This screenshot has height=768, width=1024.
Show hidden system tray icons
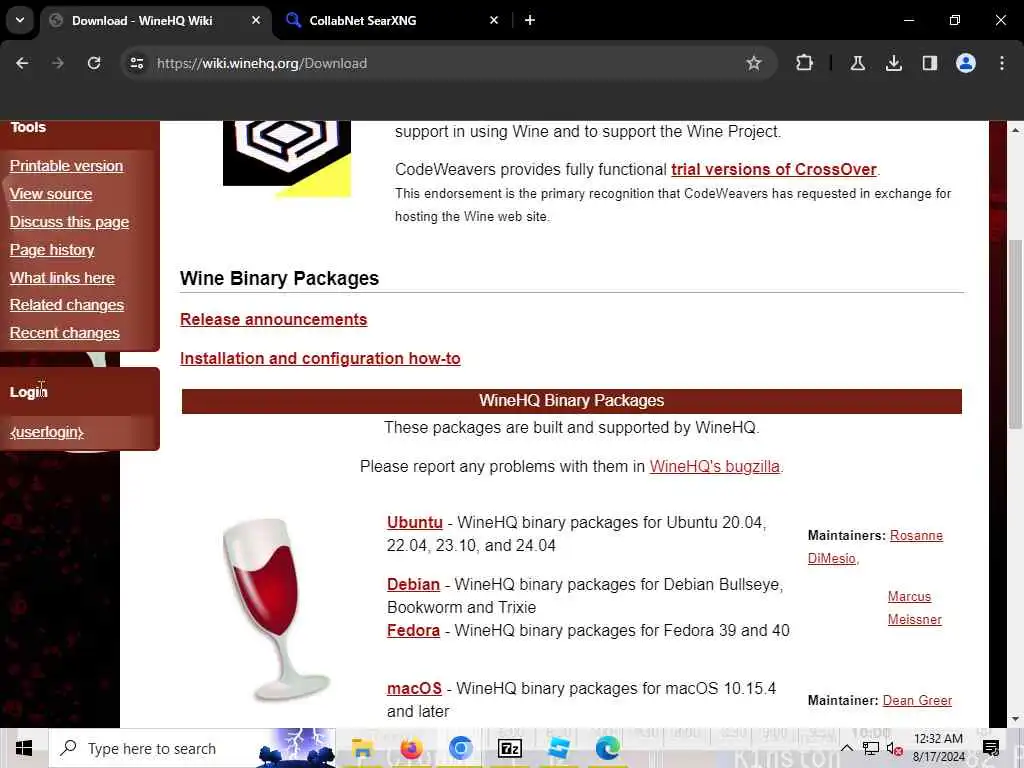(846, 748)
